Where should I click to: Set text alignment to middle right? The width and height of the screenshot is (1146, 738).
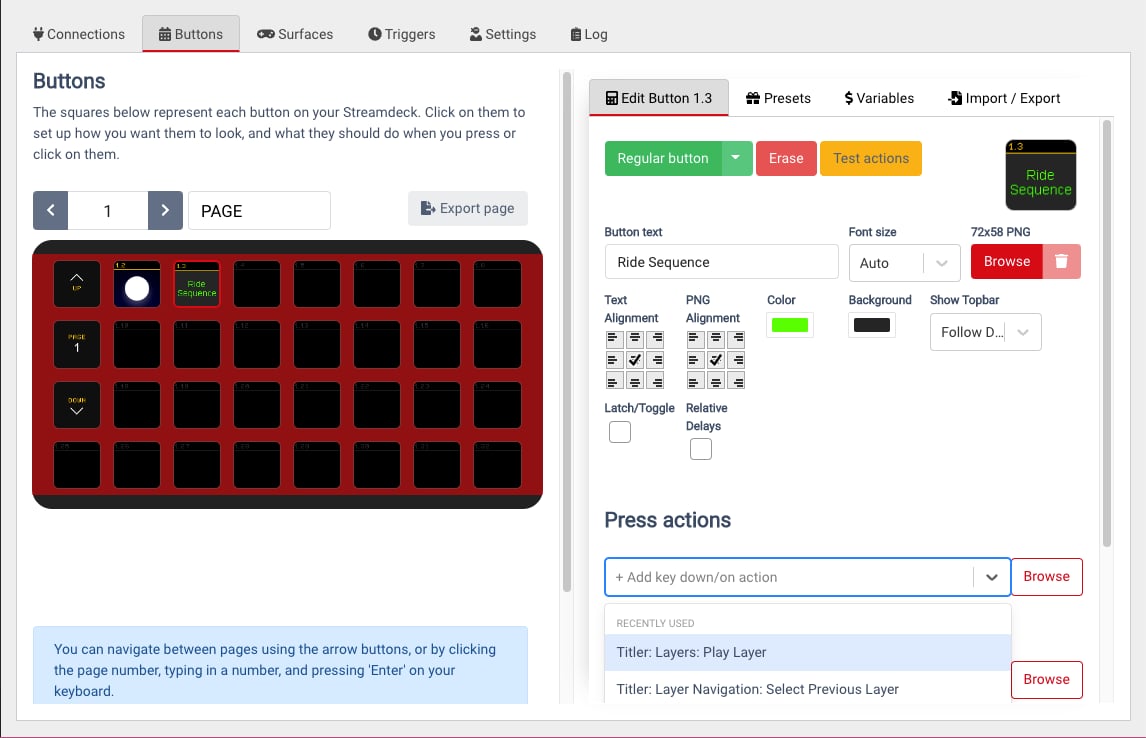coord(656,360)
